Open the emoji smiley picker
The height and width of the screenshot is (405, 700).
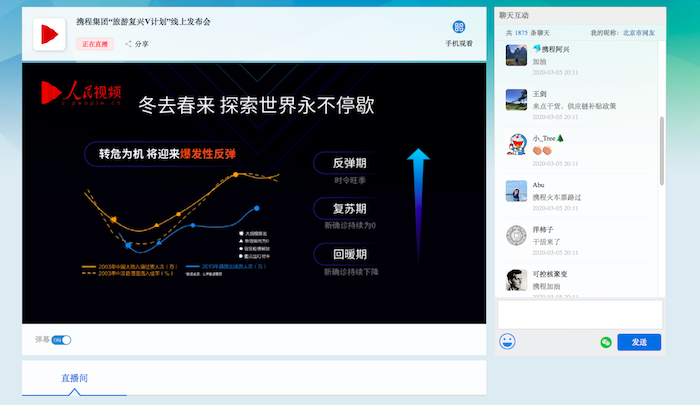[507, 342]
